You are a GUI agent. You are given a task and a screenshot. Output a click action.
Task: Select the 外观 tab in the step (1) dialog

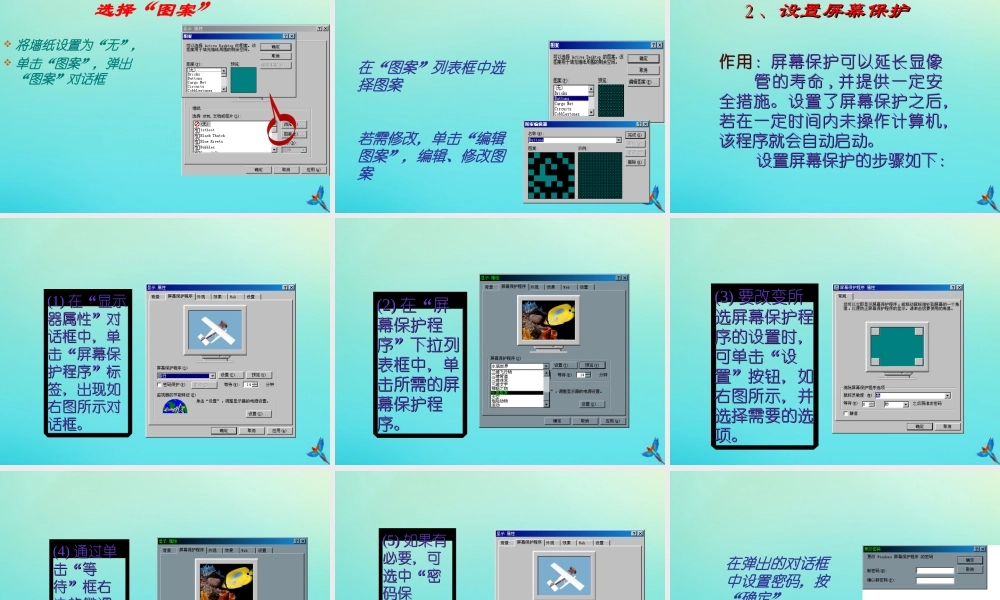(x=202, y=296)
